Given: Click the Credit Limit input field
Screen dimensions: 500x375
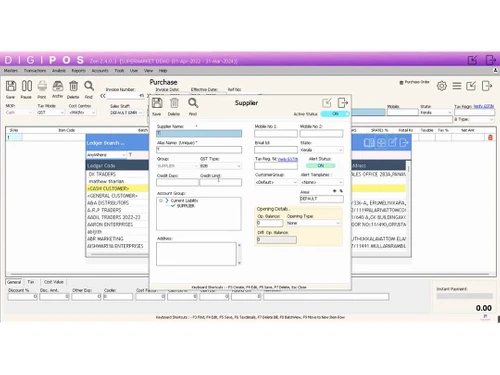Looking at the screenshot, I should click(x=221, y=182).
